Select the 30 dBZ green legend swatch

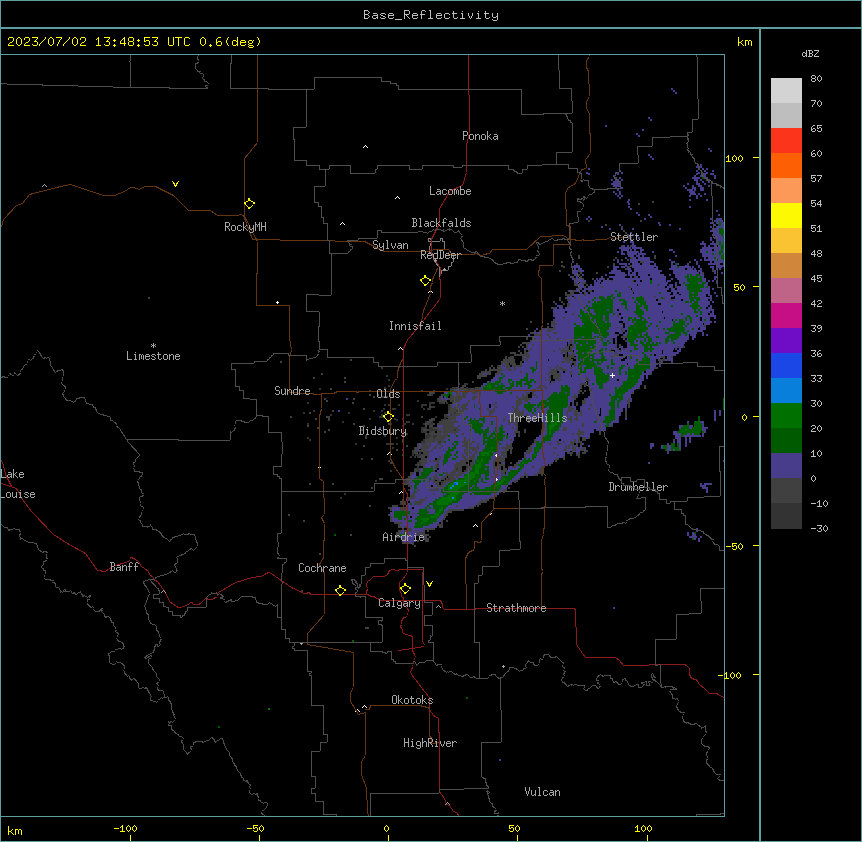point(786,416)
